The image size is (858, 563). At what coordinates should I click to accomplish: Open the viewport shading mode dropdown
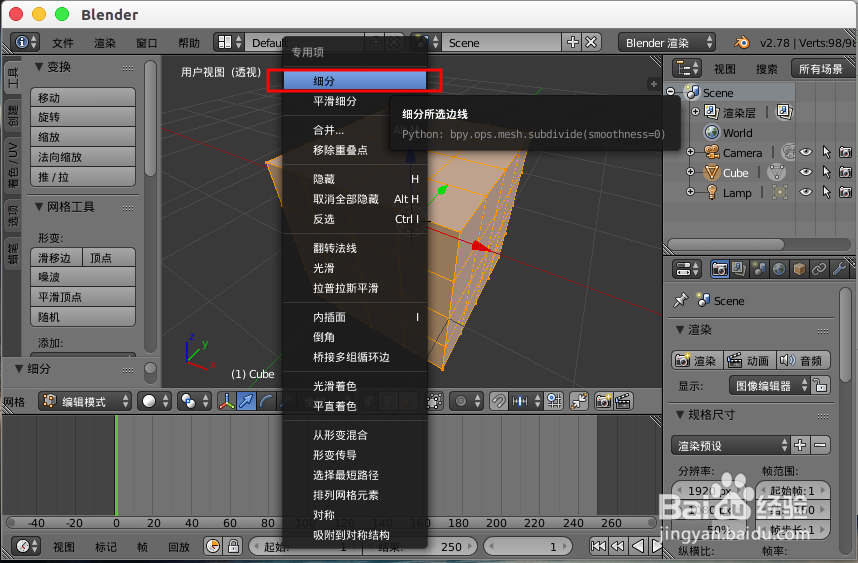pos(154,402)
